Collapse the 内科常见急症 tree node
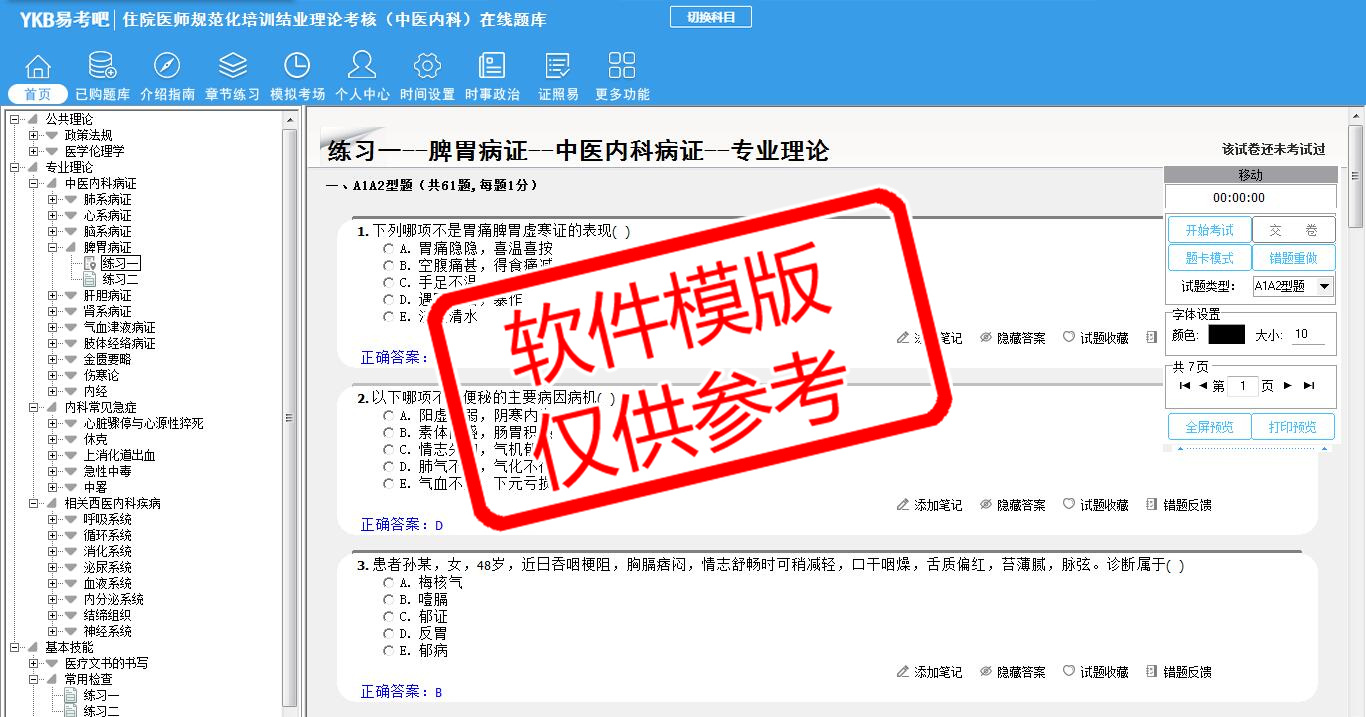Viewport: 1366px width, 717px height. coord(34,408)
